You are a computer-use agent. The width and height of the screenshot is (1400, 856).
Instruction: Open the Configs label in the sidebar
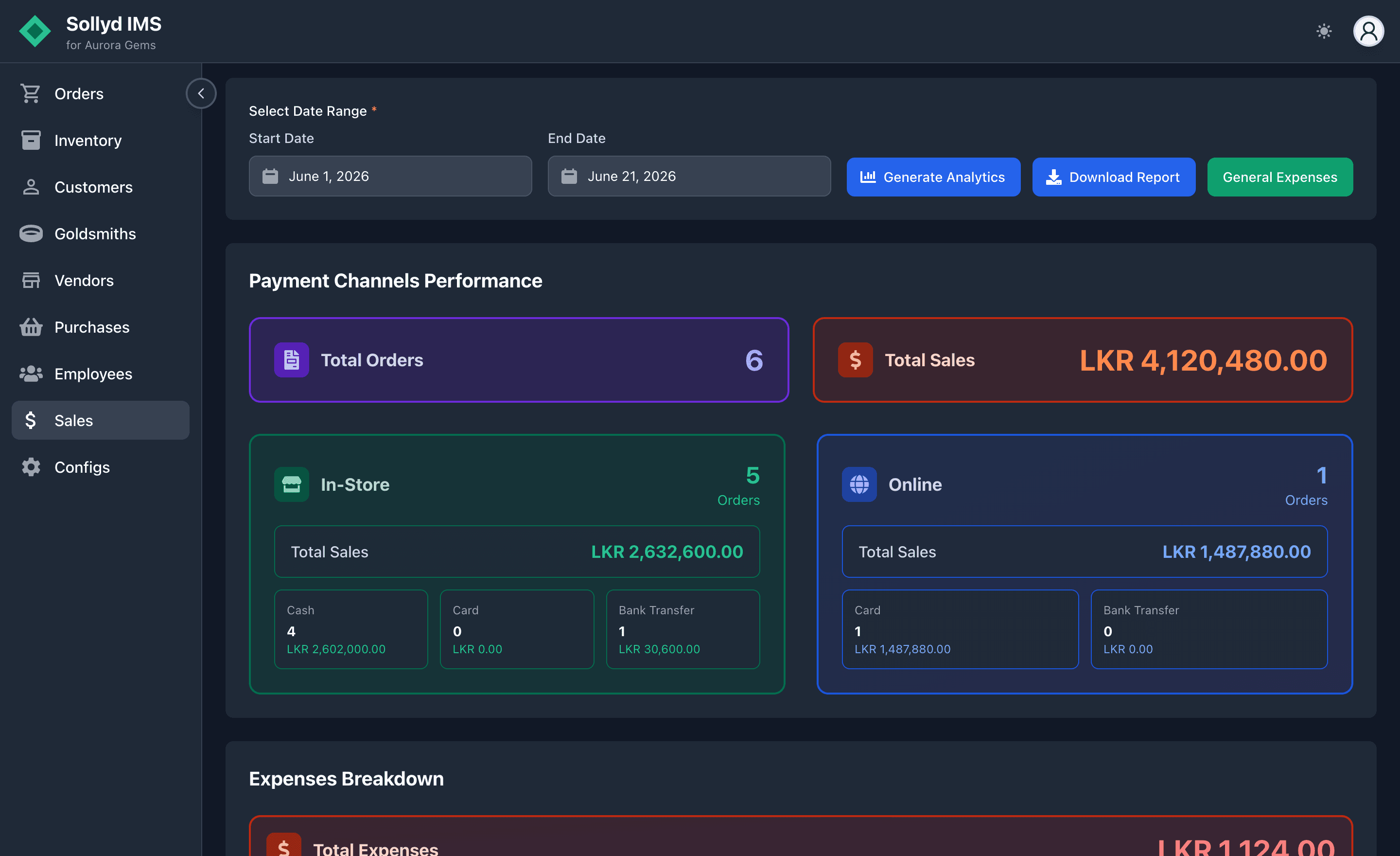[x=82, y=467]
